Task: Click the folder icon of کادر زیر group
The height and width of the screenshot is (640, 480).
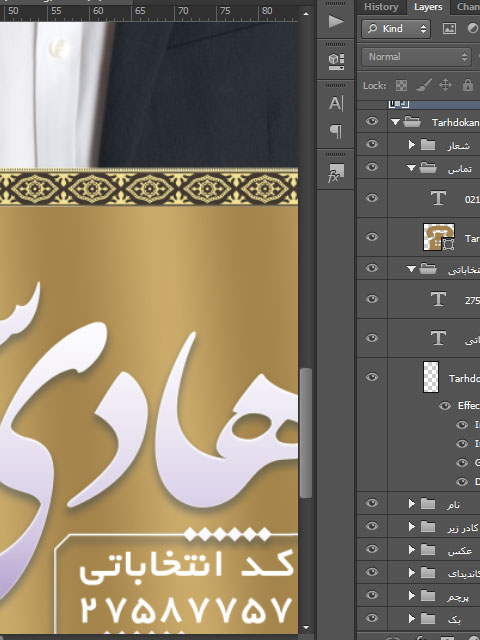Action: [428, 527]
